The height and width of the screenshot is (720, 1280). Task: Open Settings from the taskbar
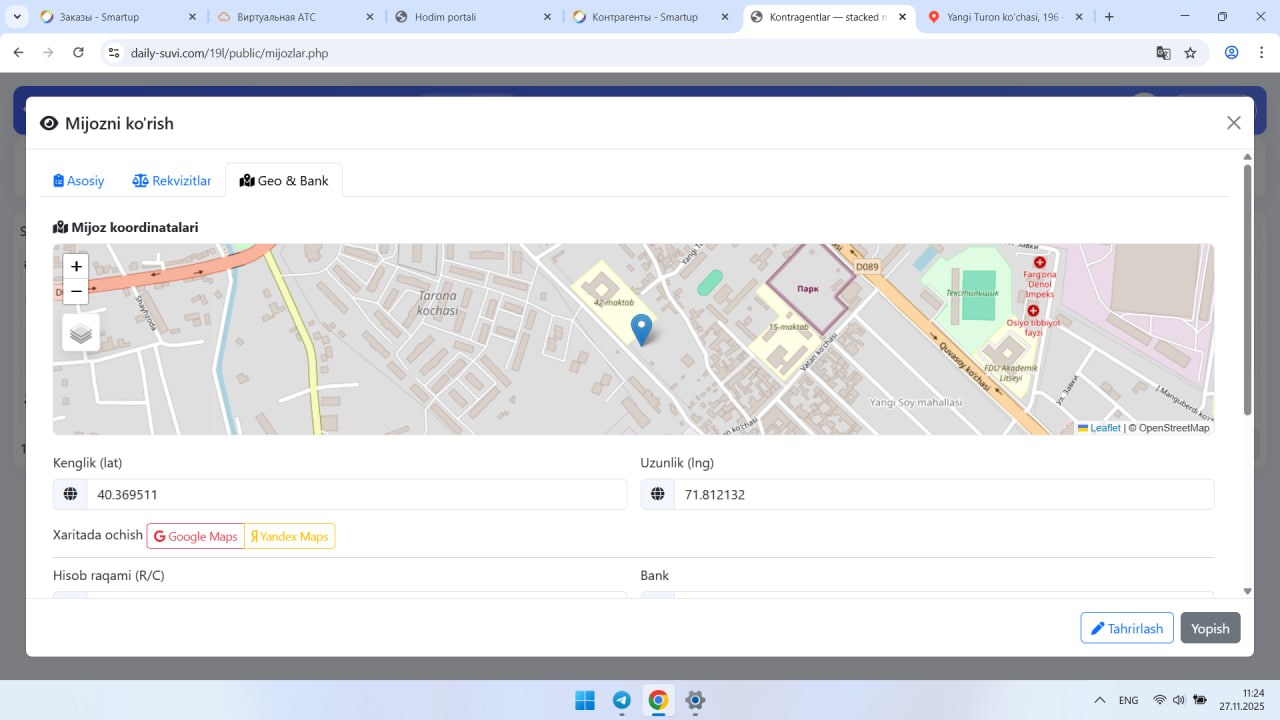point(695,700)
